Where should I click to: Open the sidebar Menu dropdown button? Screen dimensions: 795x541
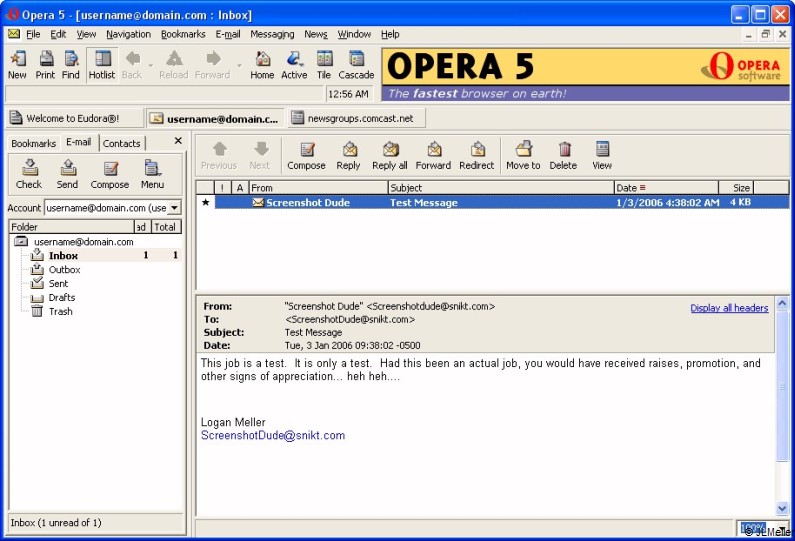152,174
